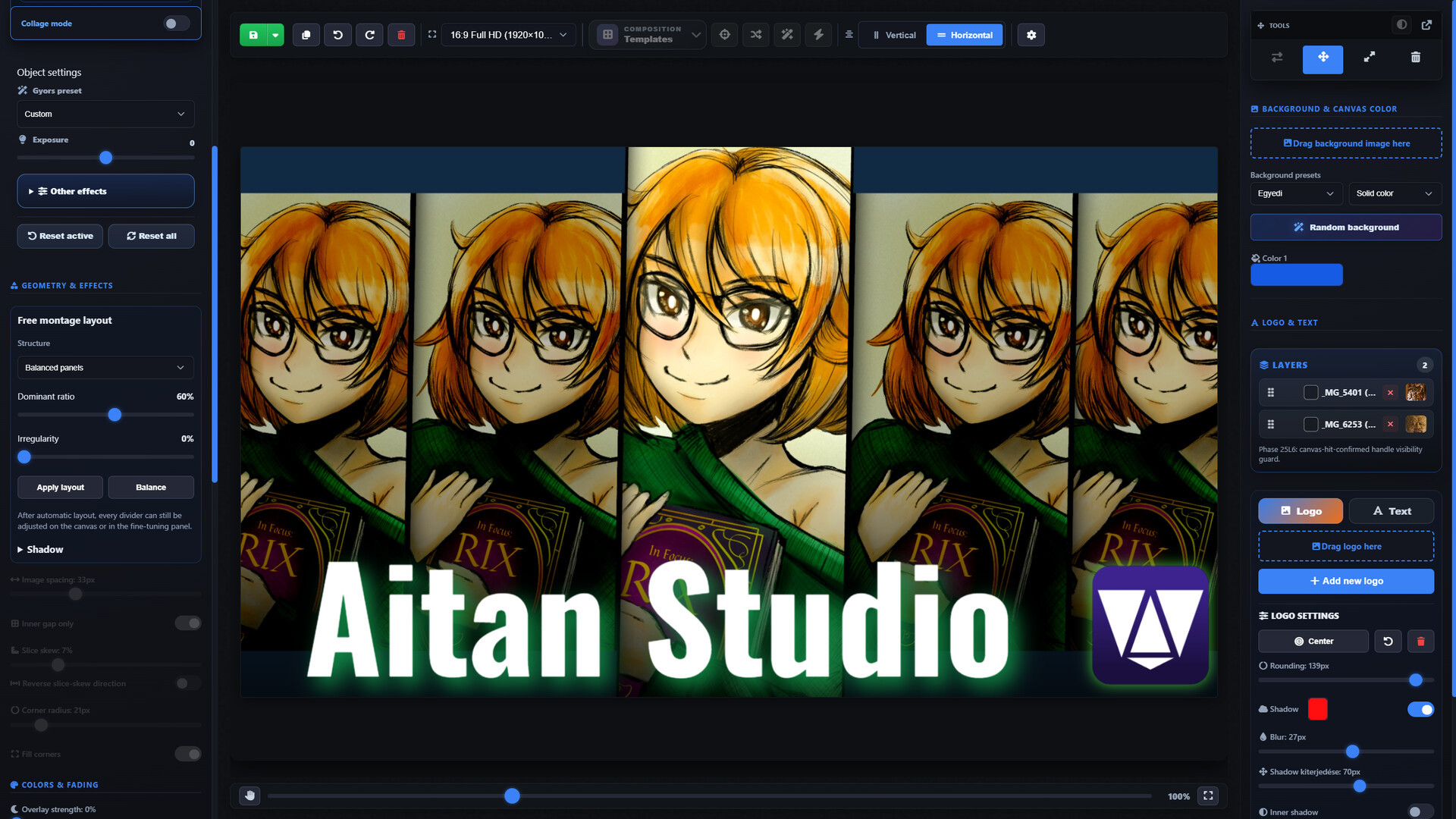Click the redo icon
The image size is (1456, 819).
(x=369, y=35)
